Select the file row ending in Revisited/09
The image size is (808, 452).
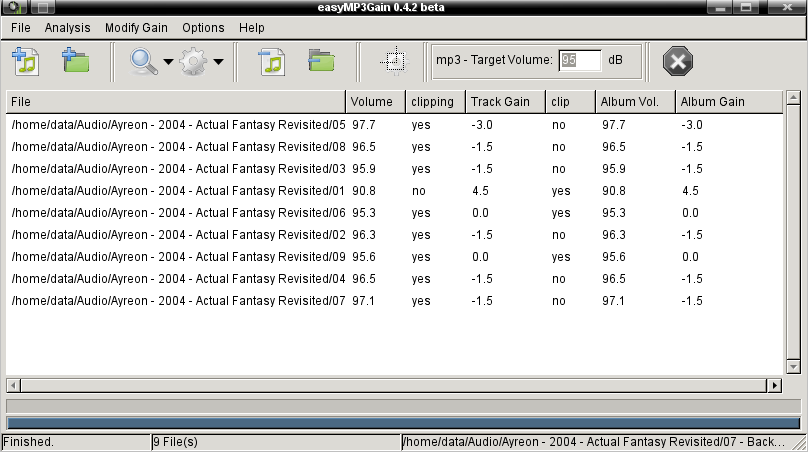(x=394, y=257)
